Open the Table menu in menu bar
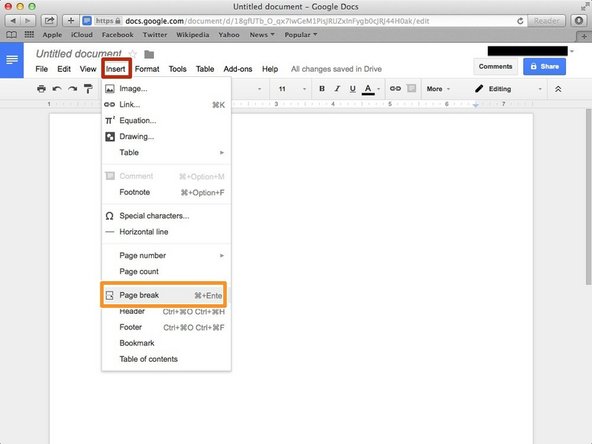The width and height of the screenshot is (592, 444). pyautogui.click(x=205, y=69)
